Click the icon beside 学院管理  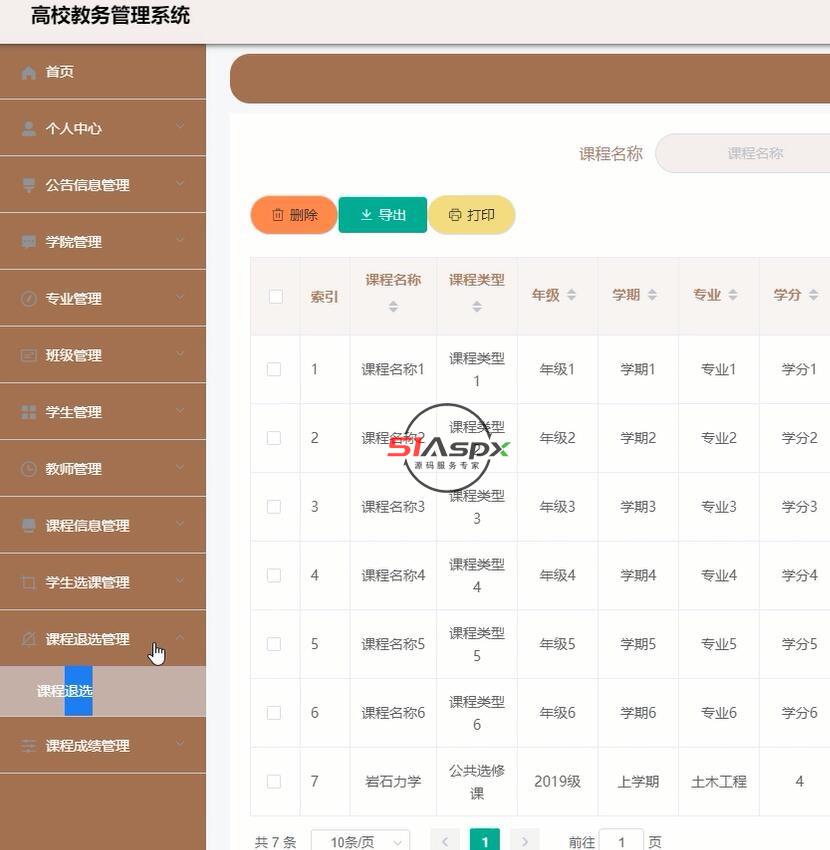click(29, 242)
